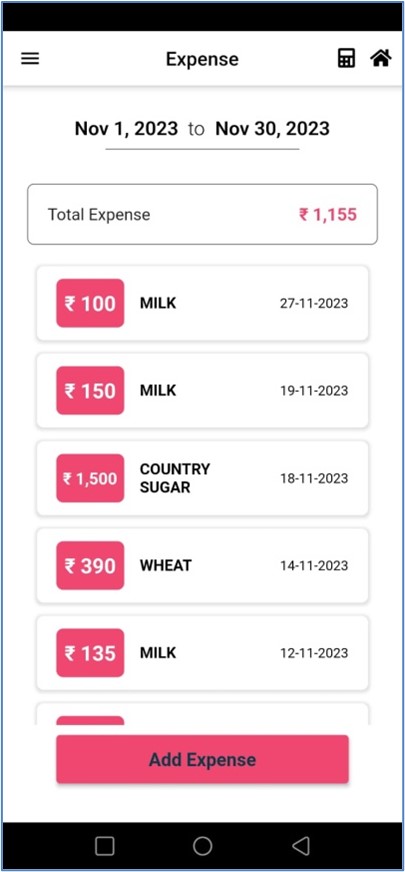Select the ₹ 390 amount badge
405x872 pixels.
click(90, 566)
